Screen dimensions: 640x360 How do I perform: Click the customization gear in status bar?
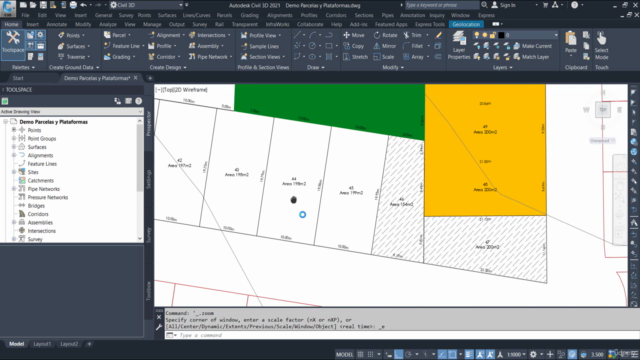coord(533,354)
